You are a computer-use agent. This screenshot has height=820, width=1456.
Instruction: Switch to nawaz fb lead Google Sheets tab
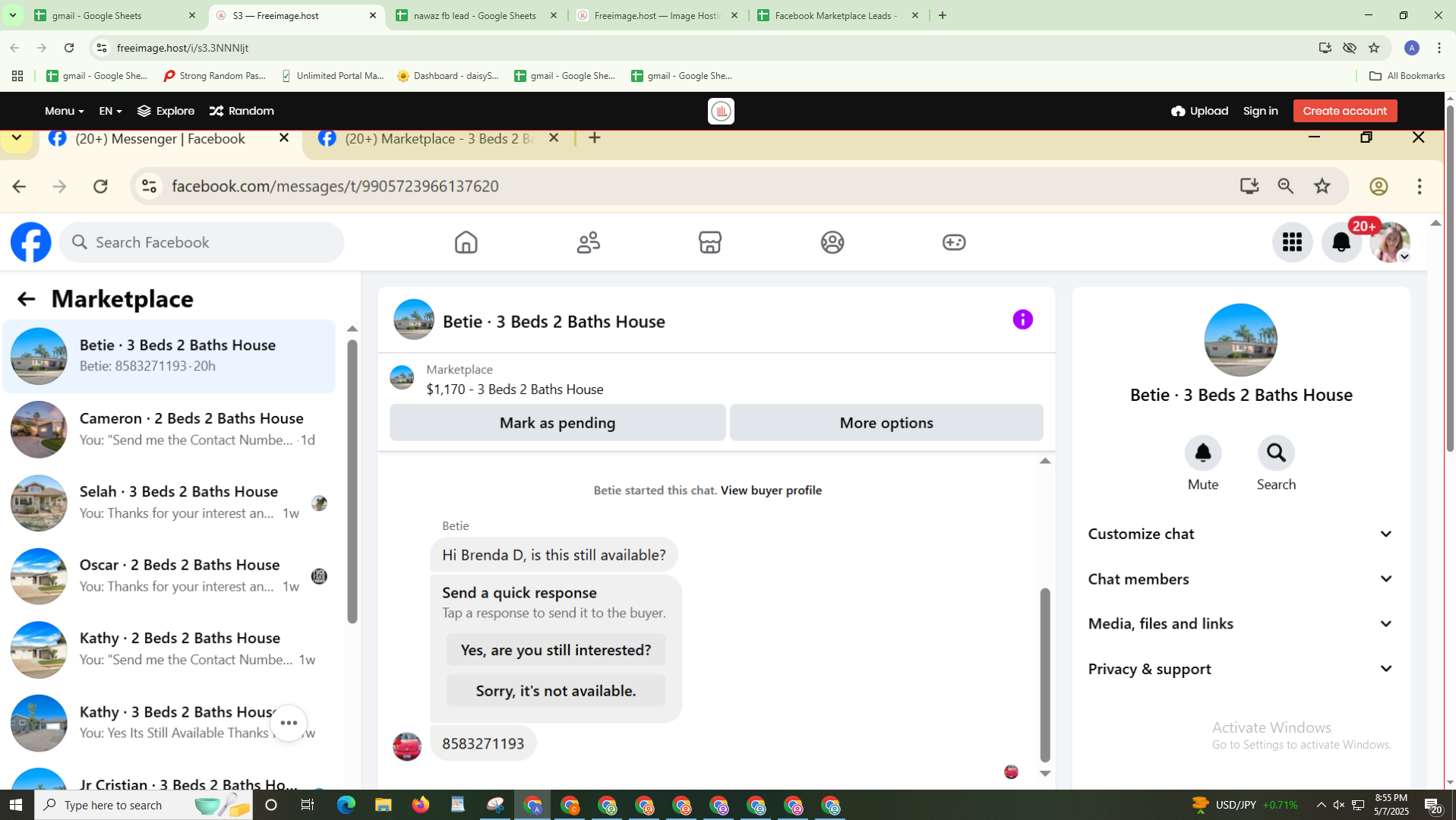click(476, 15)
